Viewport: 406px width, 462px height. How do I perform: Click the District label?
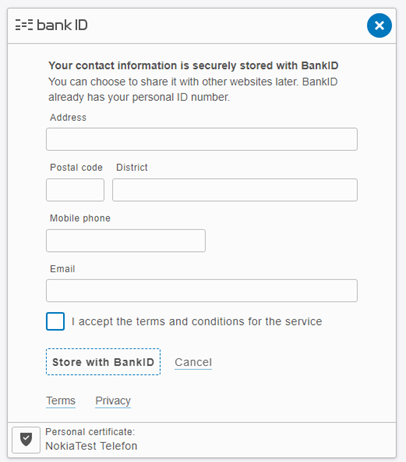coord(132,167)
